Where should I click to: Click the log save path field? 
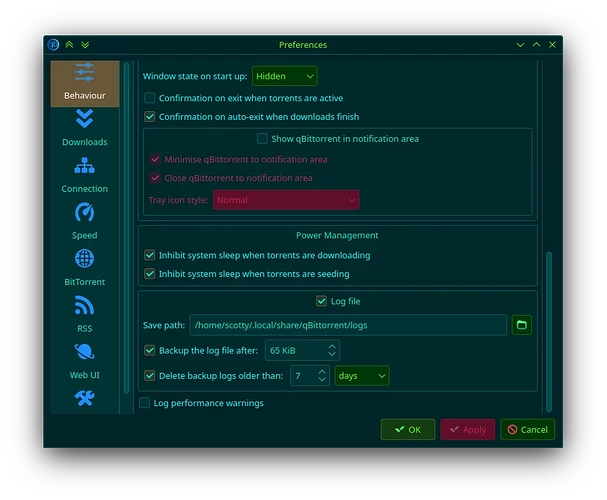click(x=348, y=325)
